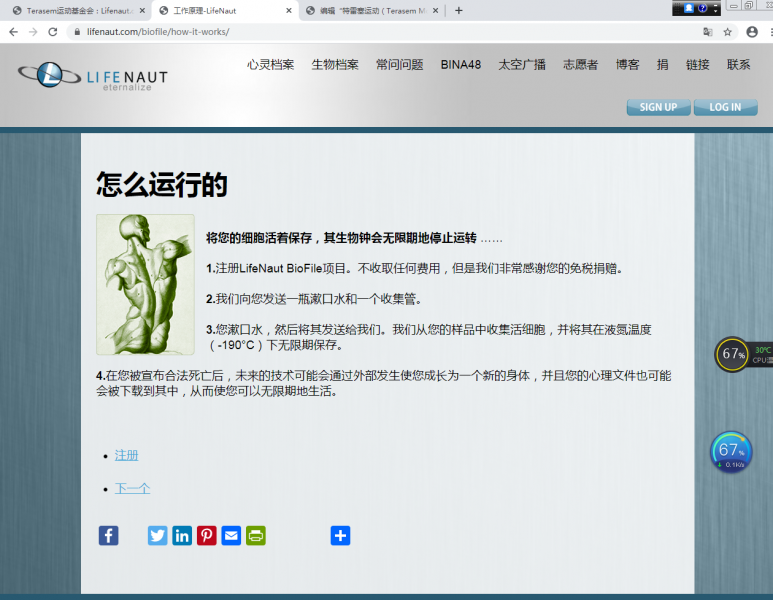Click the LifeNaut logo
The width and height of the screenshot is (773, 600).
(x=93, y=76)
